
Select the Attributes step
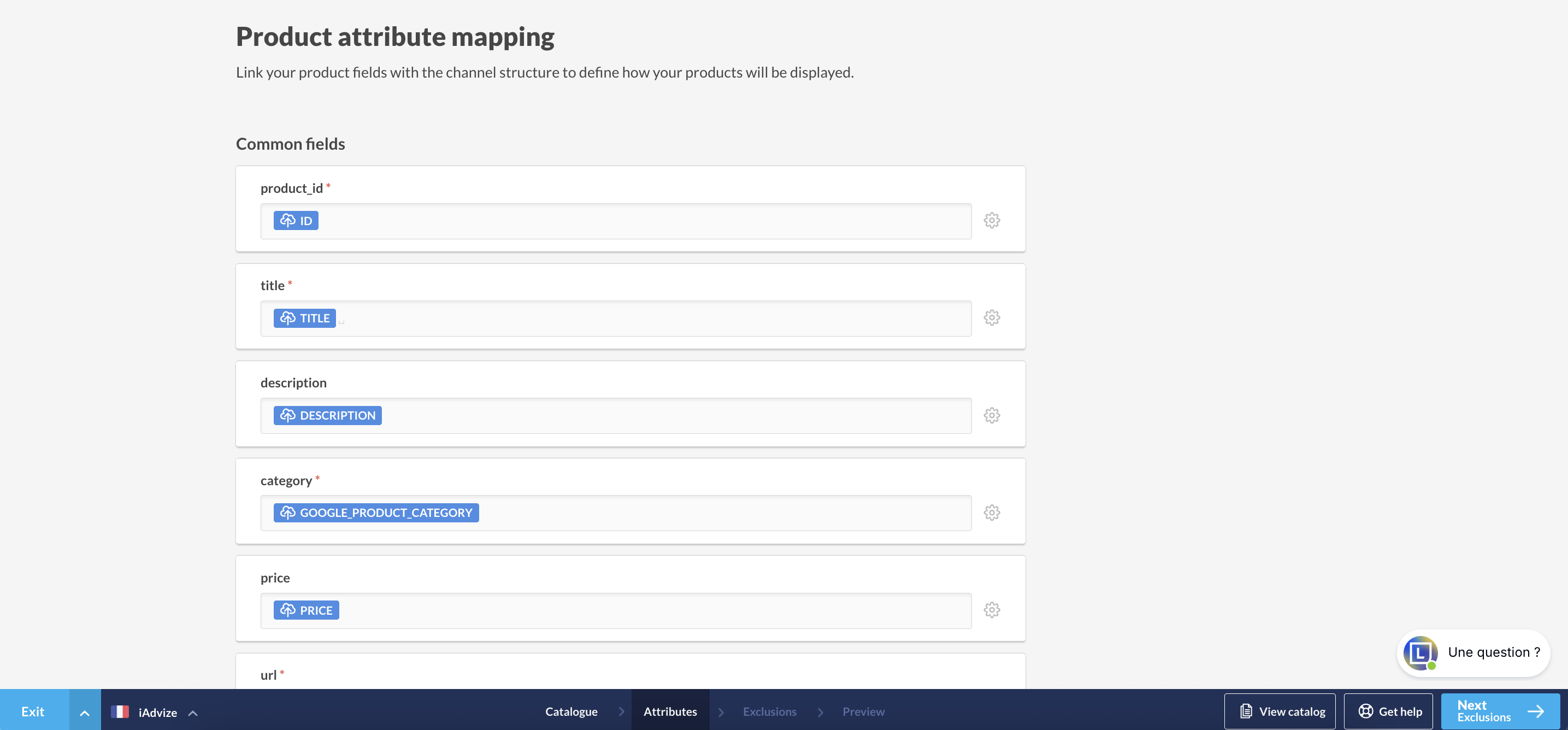670,711
